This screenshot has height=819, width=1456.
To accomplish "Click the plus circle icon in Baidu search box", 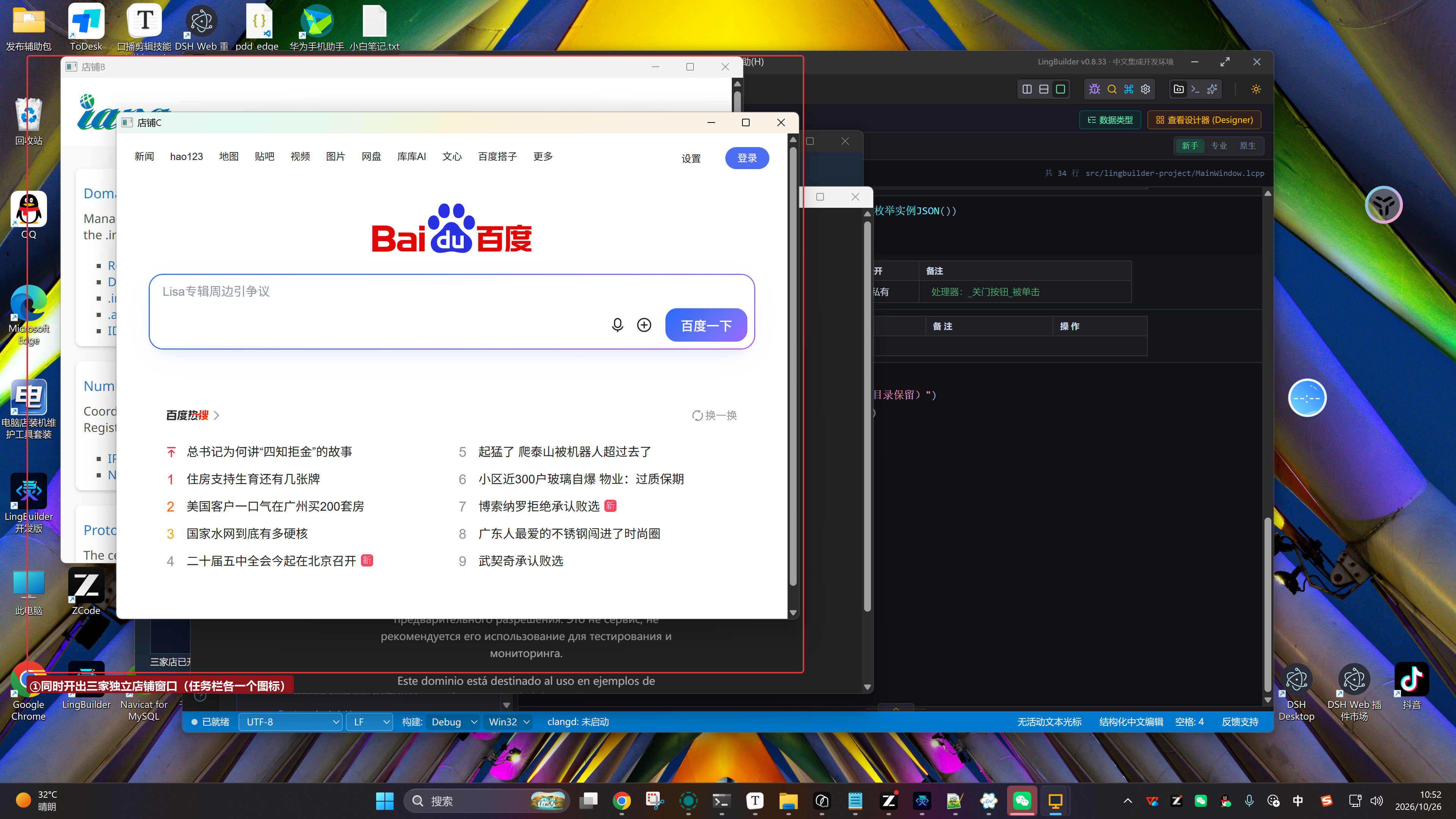I will [644, 325].
